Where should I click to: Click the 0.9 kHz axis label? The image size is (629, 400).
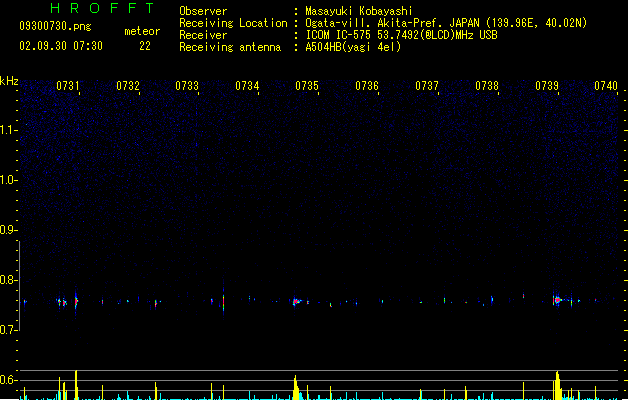[8, 230]
